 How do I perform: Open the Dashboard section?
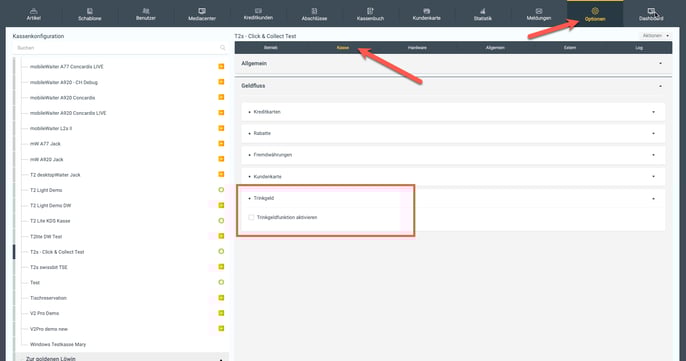click(x=651, y=14)
